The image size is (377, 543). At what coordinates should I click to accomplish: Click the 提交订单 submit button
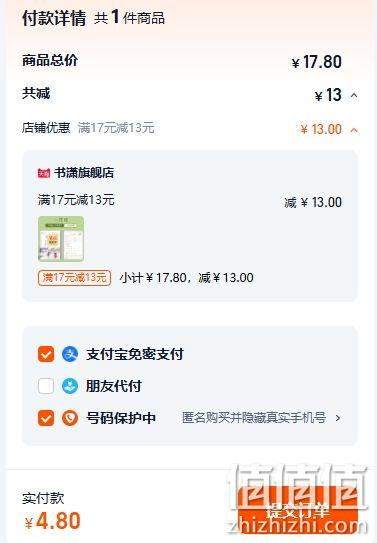click(298, 510)
